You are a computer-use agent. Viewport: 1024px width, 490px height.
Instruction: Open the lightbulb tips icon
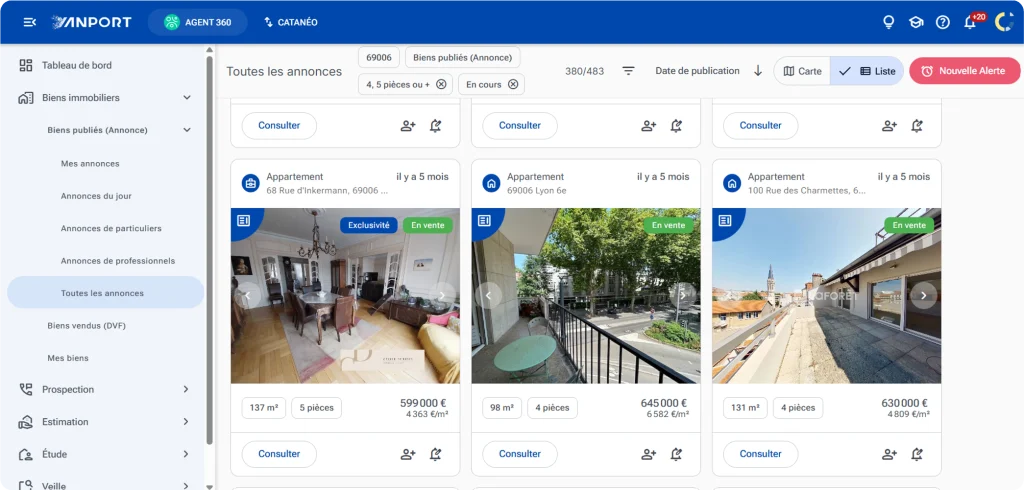pyautogui.click(x=888, y=22)
